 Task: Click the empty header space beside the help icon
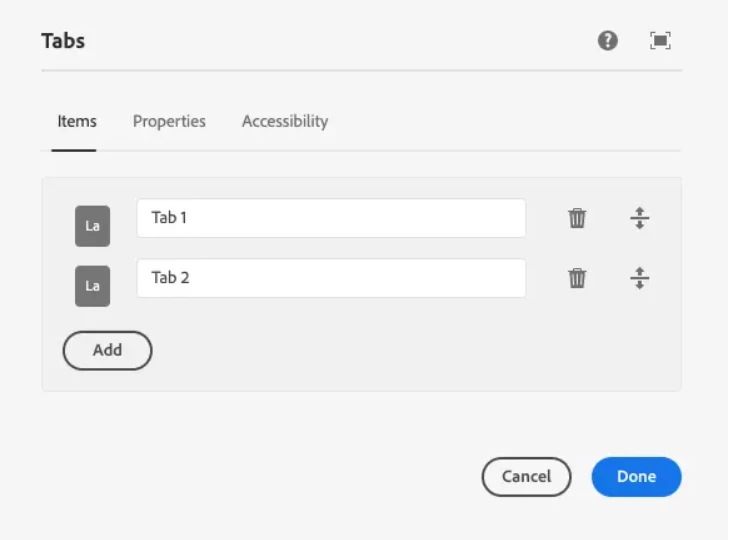pyautogui.click(x=400, y=41)
